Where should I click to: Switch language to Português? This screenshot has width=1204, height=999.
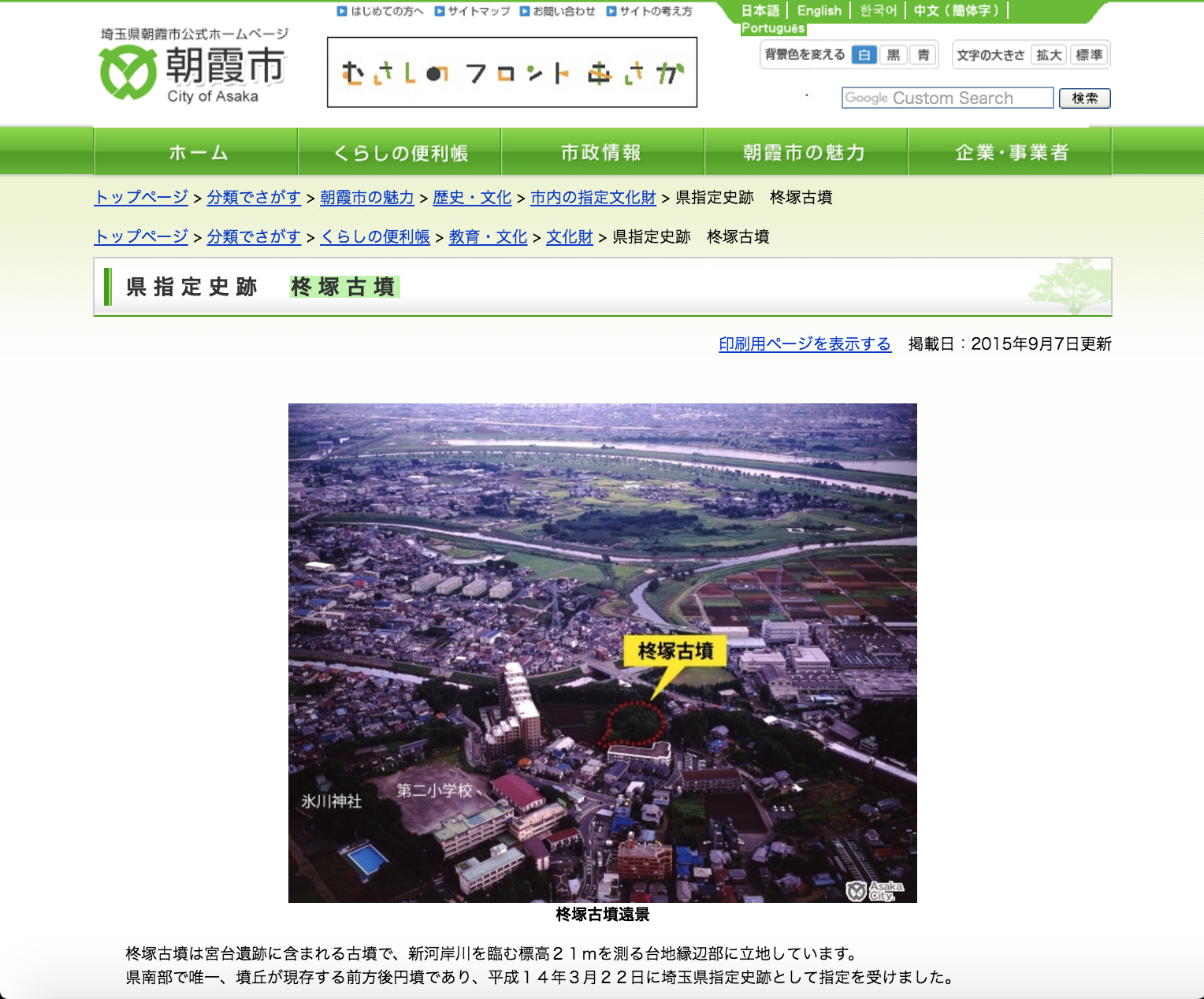773,28
